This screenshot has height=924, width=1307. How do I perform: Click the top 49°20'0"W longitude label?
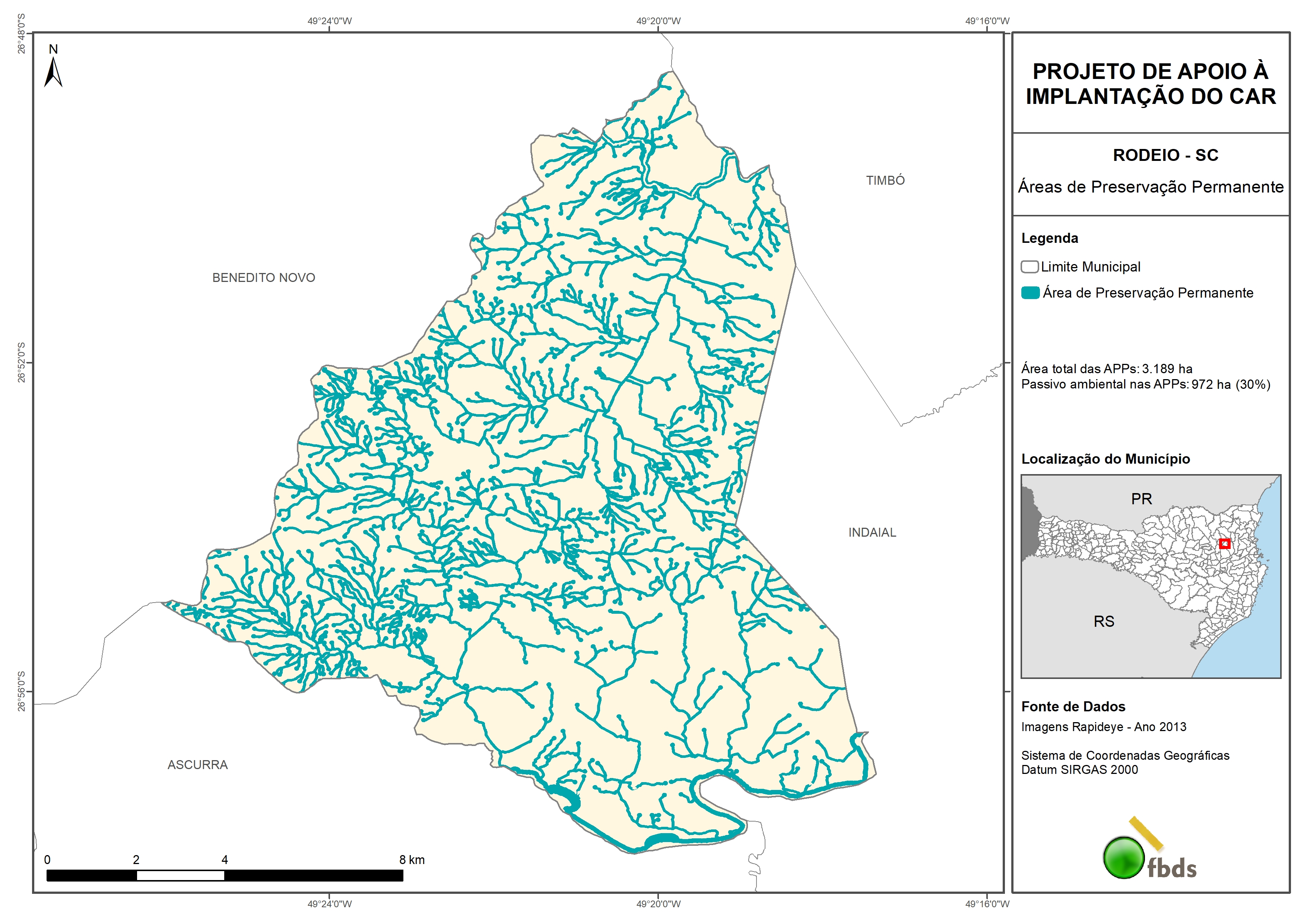659,21
